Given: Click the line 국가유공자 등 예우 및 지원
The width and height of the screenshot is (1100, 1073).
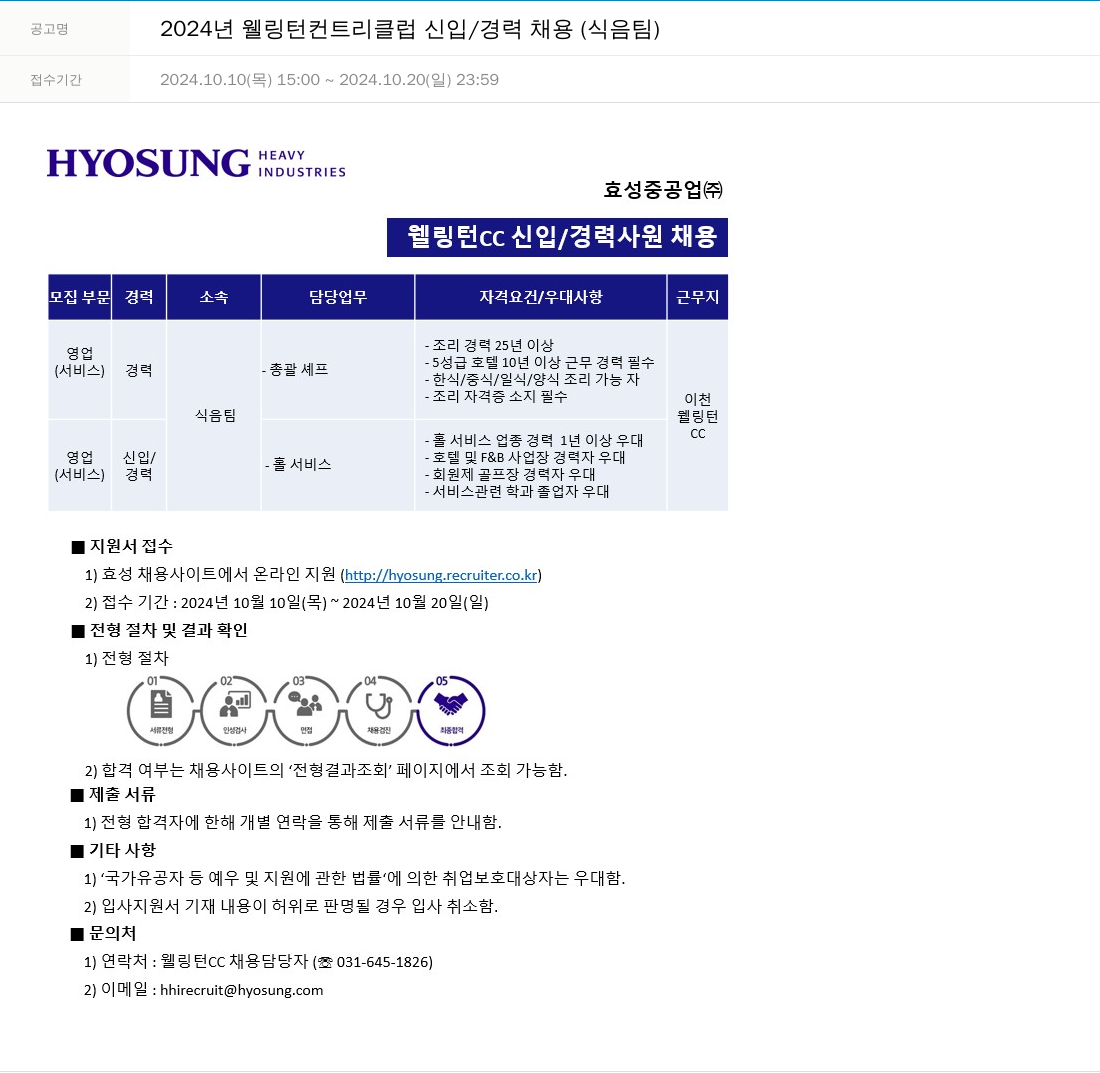Looking at the screenshot, I should point(354,878).
